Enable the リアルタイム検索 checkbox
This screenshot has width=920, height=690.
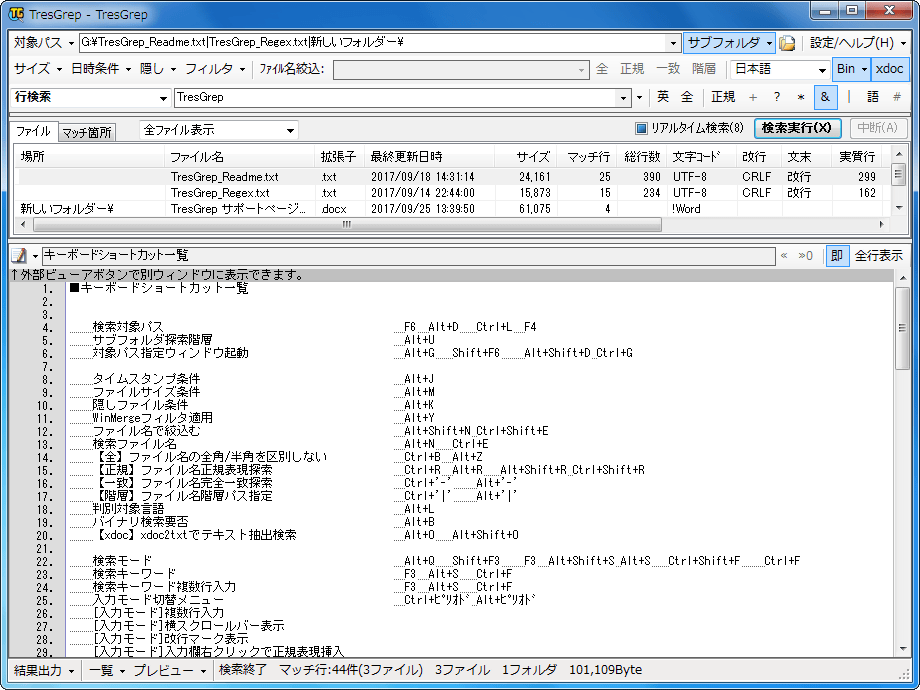pos(642,128)
